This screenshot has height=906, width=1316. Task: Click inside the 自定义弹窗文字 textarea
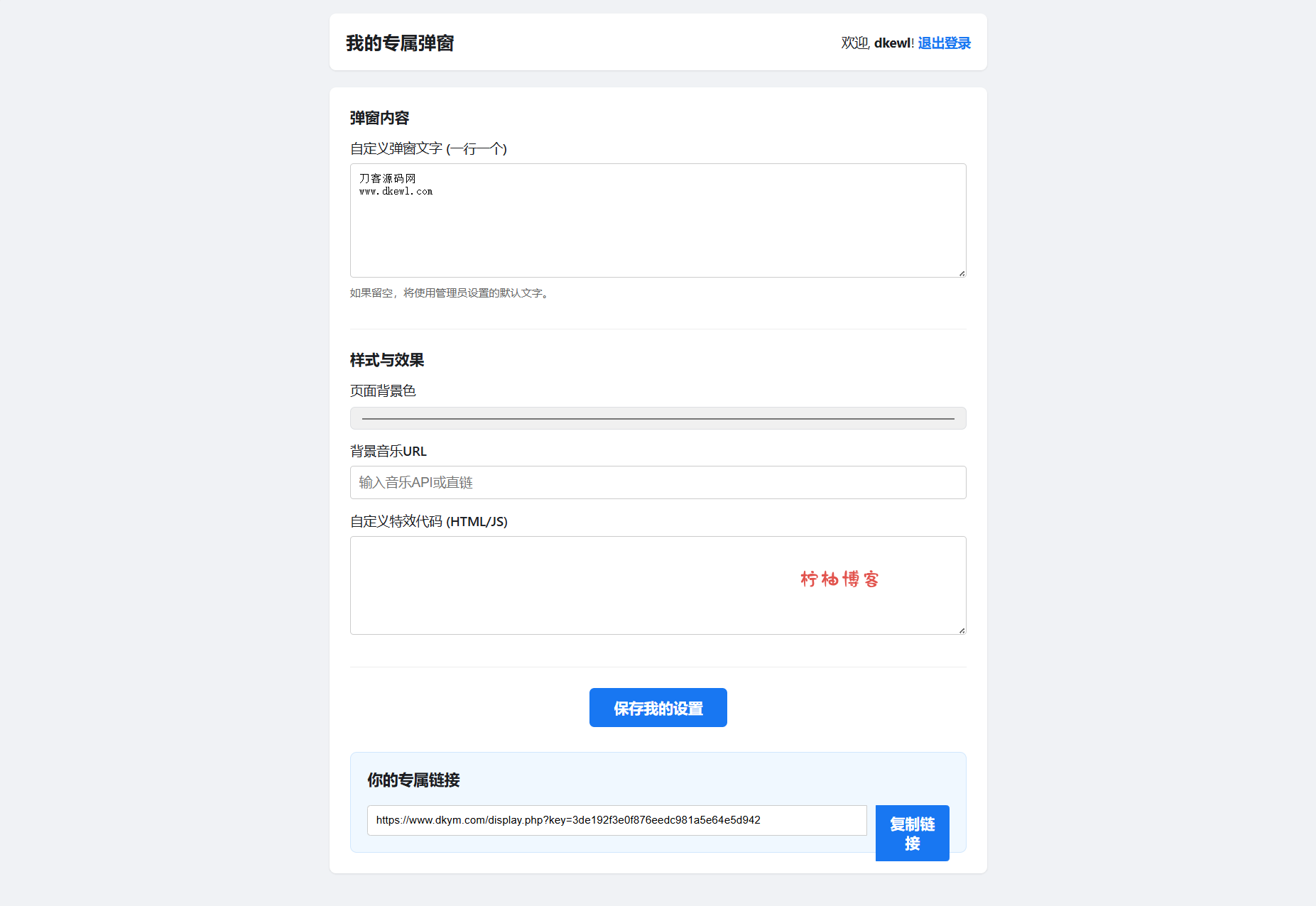click(x=658, y=221)
